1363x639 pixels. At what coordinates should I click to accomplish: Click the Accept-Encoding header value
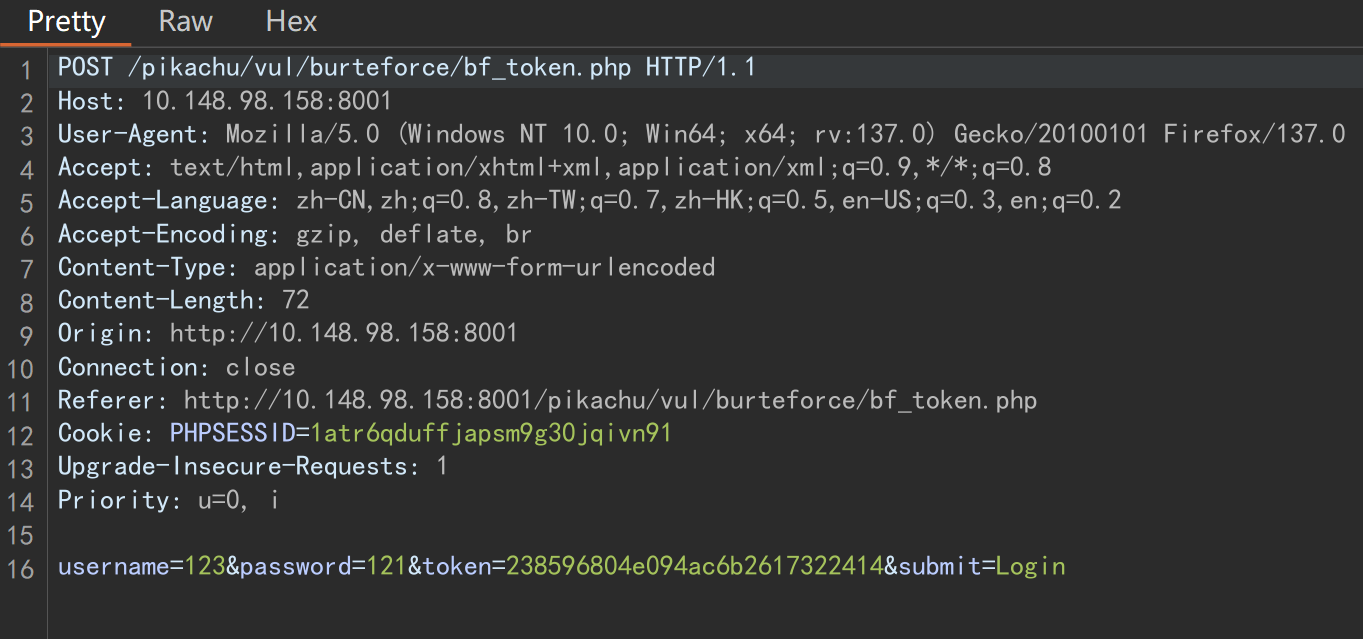414,234
